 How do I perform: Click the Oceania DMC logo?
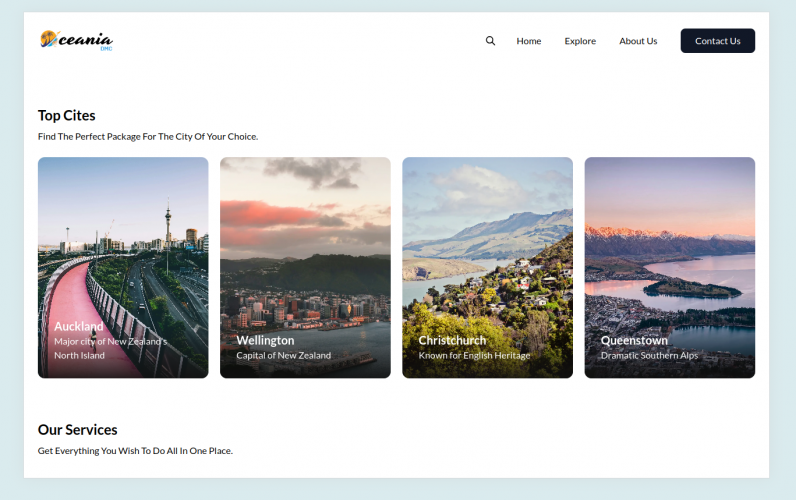[x=76, y=40]
